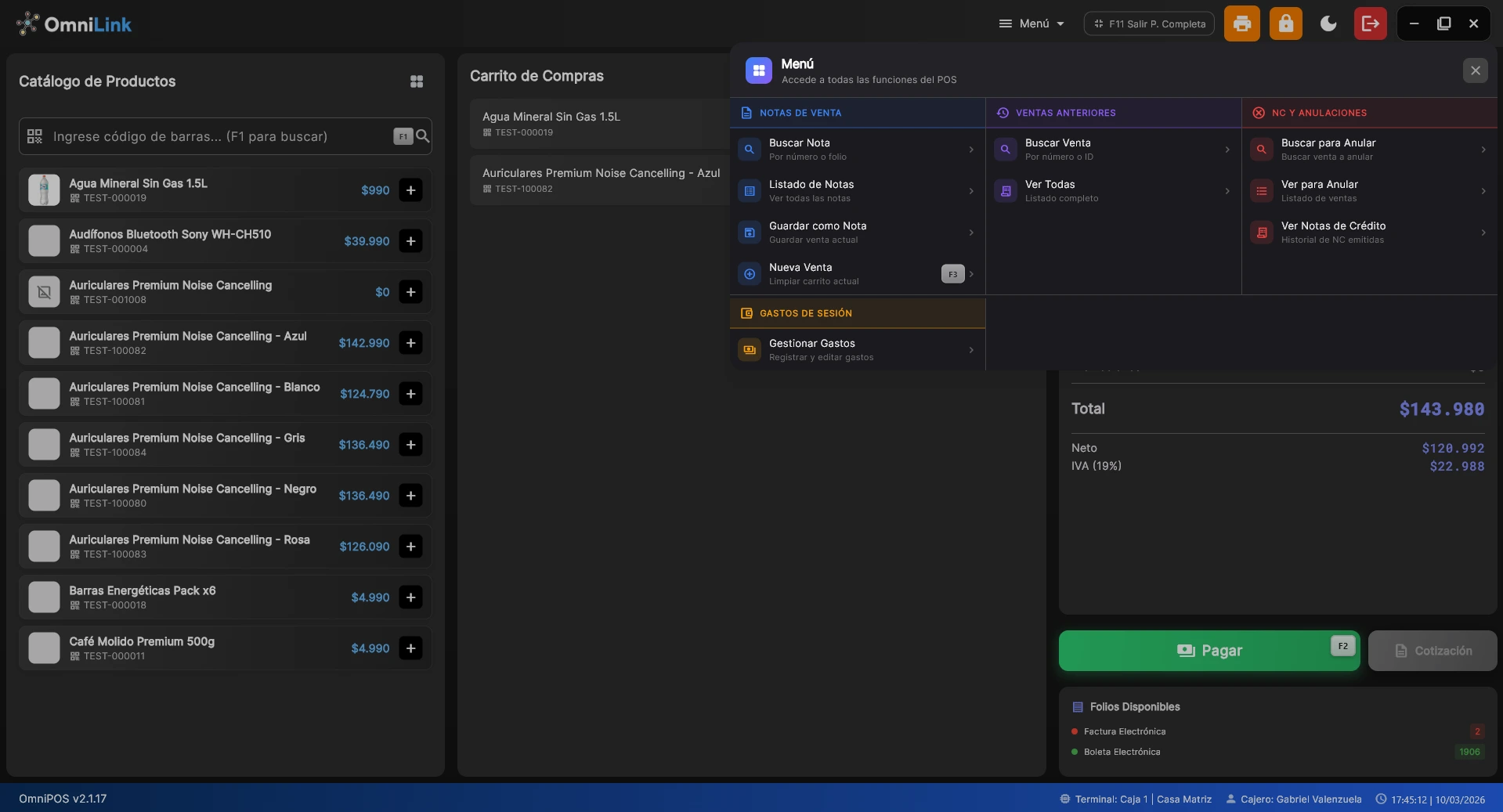Add Auriculares Noise Cancelling Gris to cart
This screenshot has height=812, width=1503.
click(410, 445)
